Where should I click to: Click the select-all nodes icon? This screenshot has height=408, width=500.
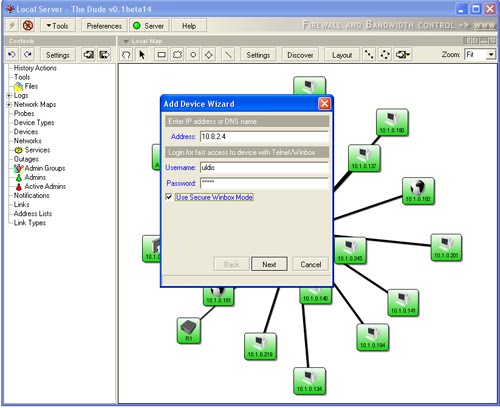(385, 54)
